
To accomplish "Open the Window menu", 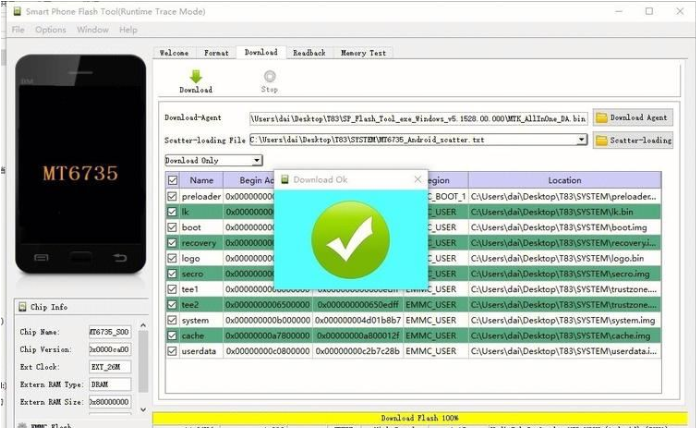I will [93, 30].
